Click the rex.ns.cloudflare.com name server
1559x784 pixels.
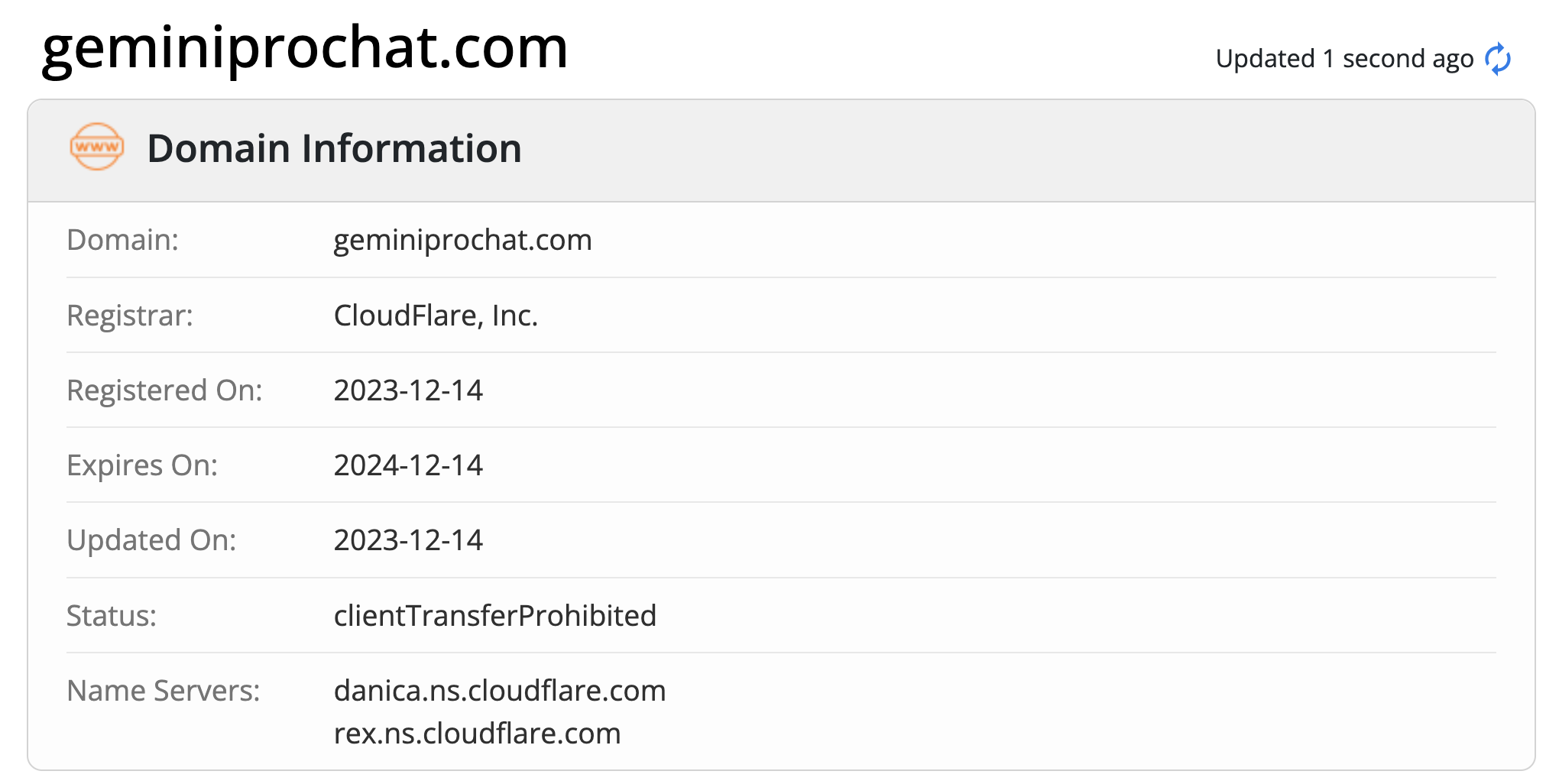coord(477,733)
